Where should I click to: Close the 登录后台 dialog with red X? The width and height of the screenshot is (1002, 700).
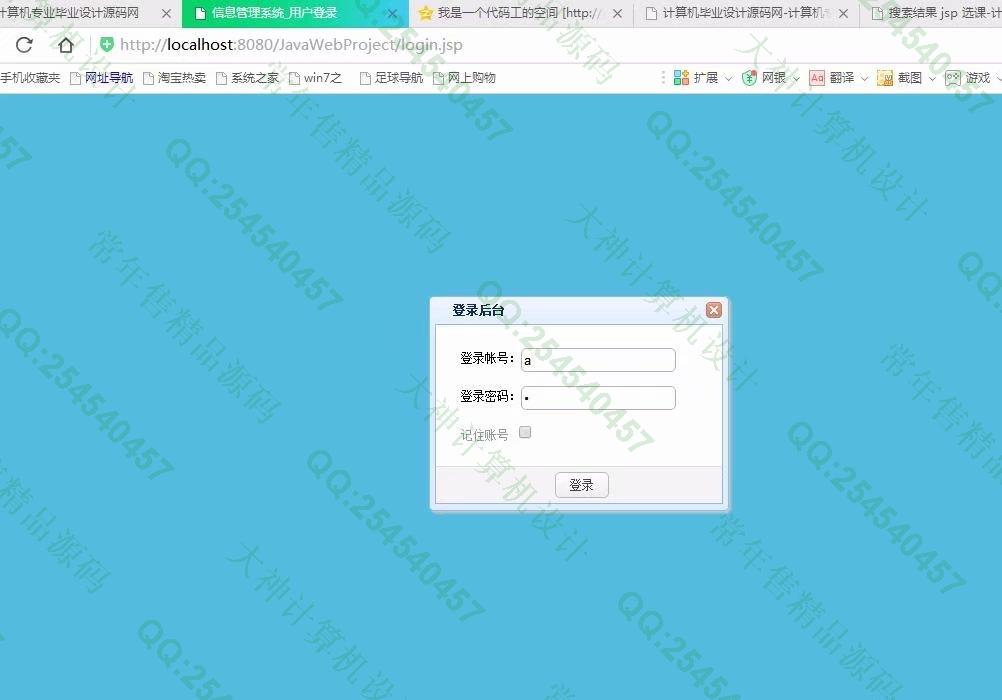pos(714,310)
